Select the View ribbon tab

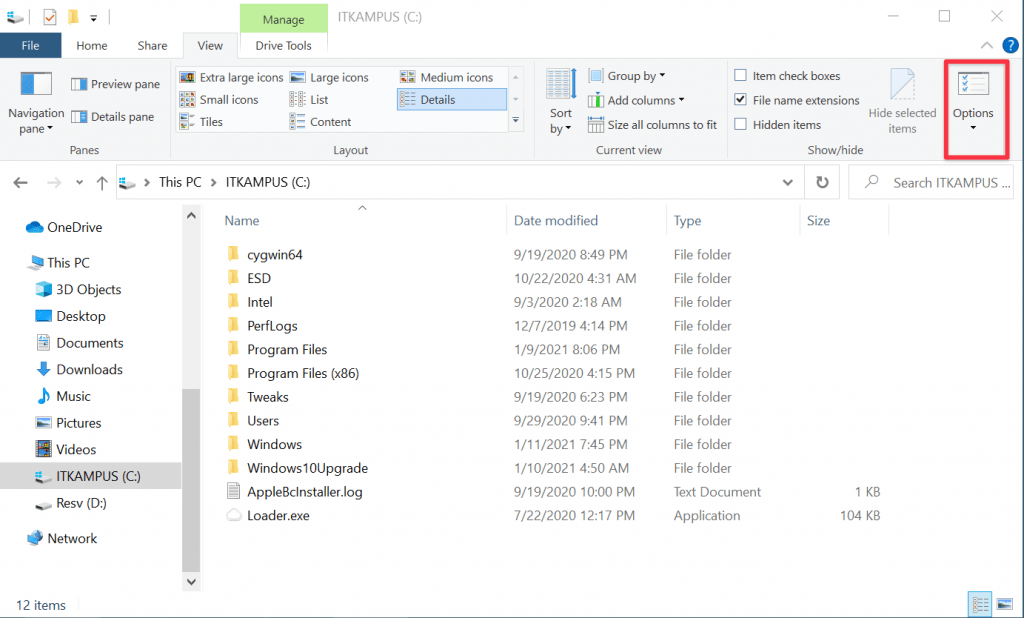pyautogui.click(x=210, y=45)
